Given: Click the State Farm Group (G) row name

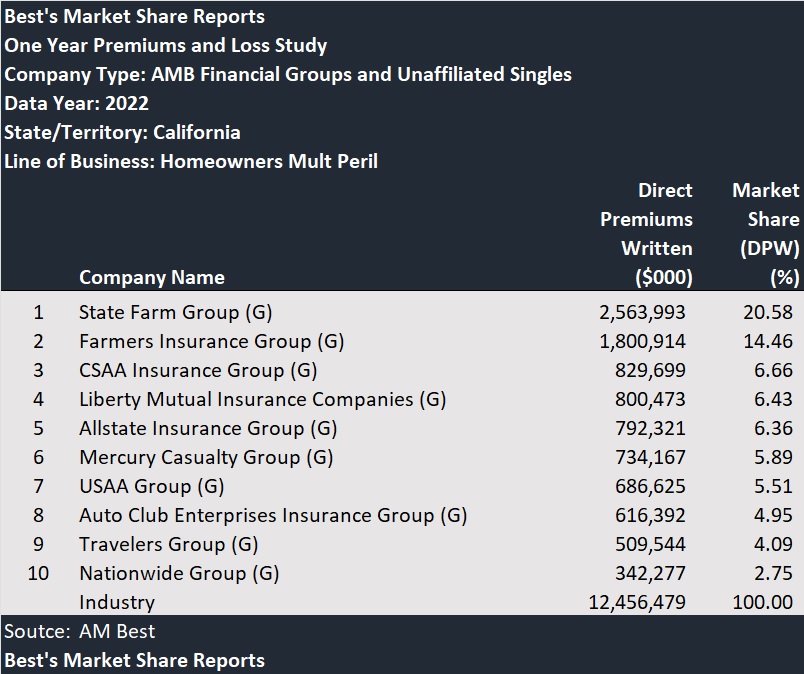Looking at the screenshot, I should pyautogui.click(x=175, y=312).
